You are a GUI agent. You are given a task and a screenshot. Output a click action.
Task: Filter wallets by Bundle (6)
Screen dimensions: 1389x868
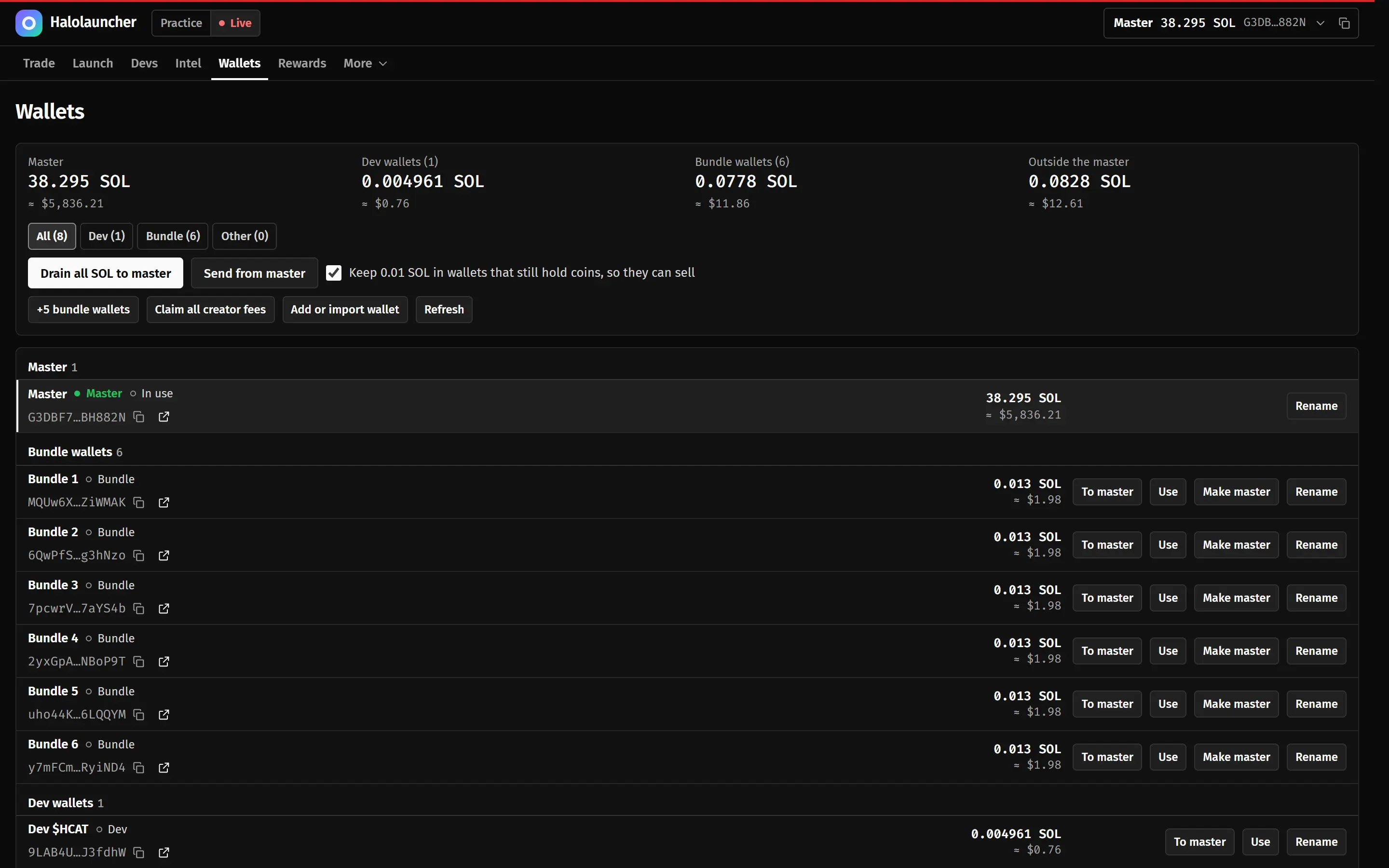173,236
